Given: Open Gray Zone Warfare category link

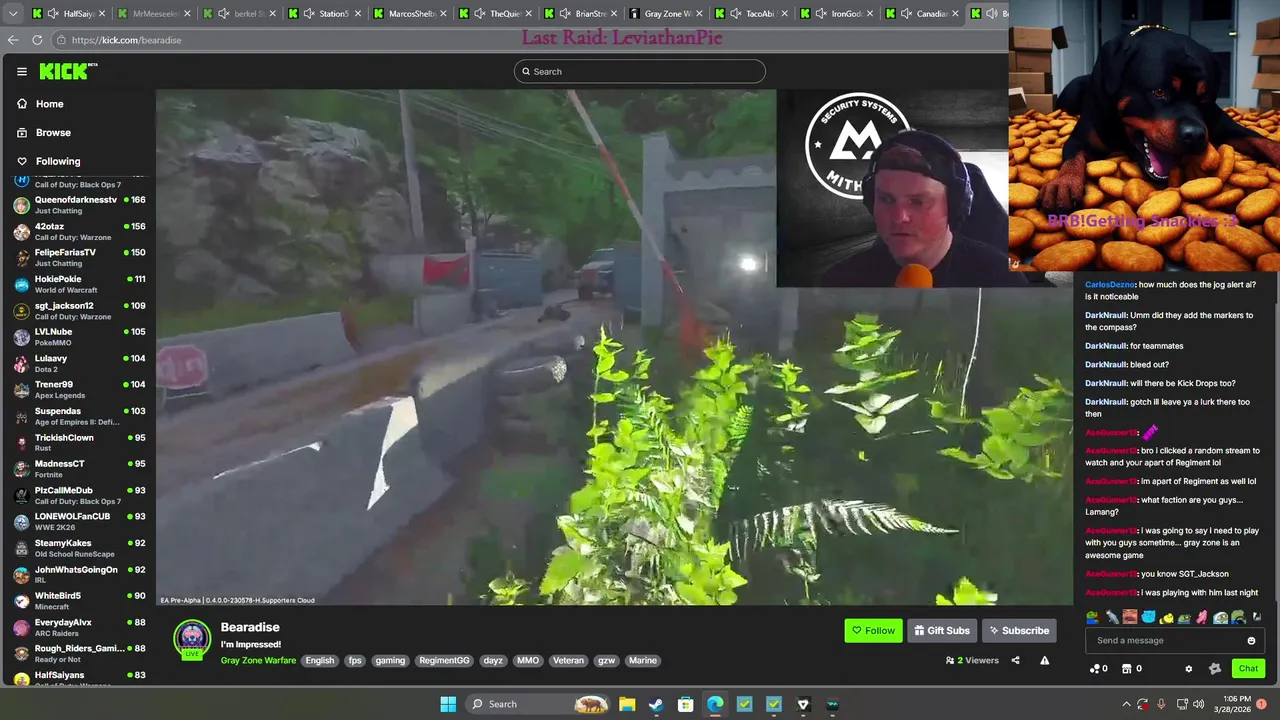Looking at the screenshot, I should click(x=258, y=660).
